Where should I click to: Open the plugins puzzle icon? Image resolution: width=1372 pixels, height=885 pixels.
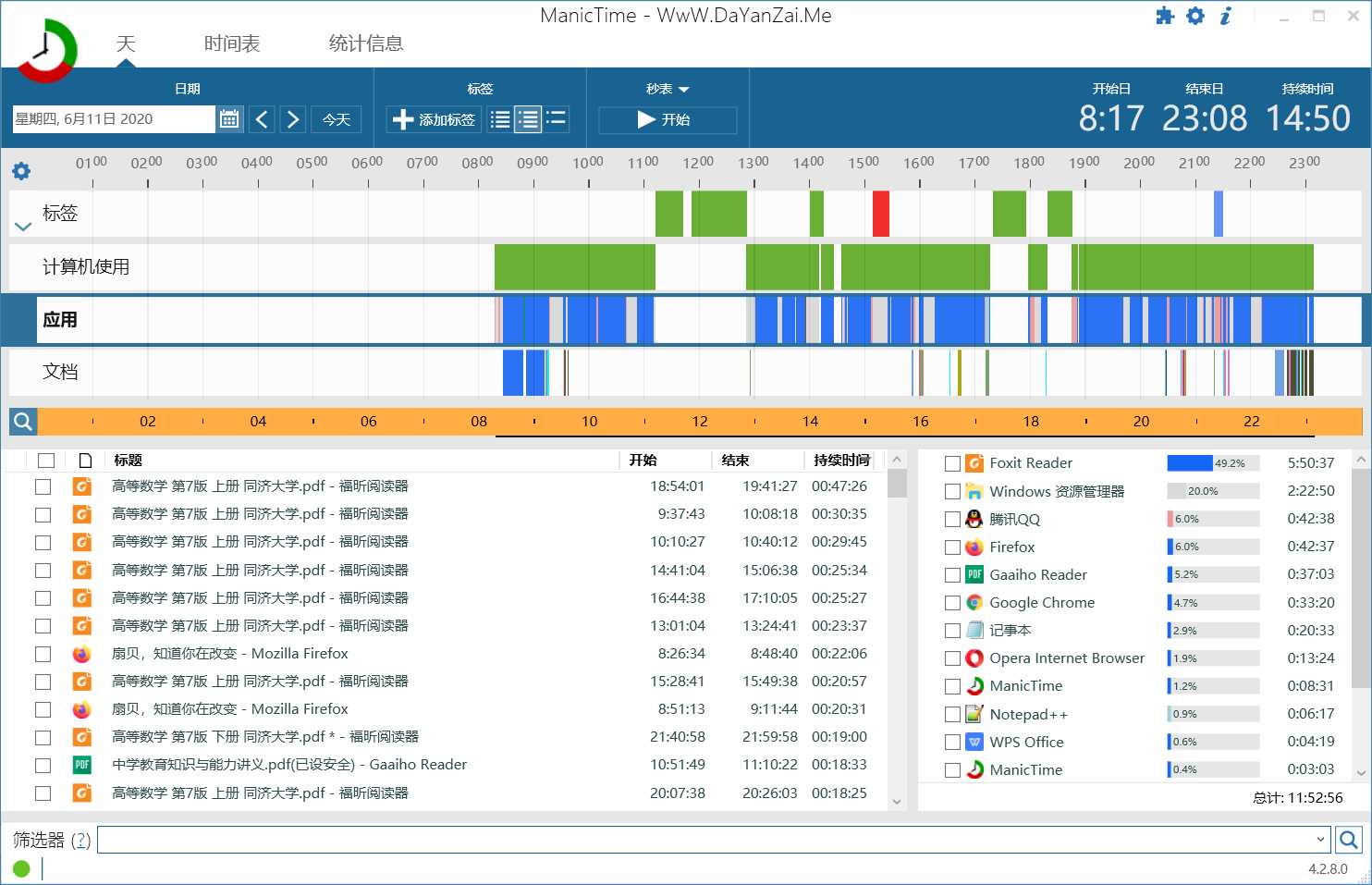click(1165, 16)
